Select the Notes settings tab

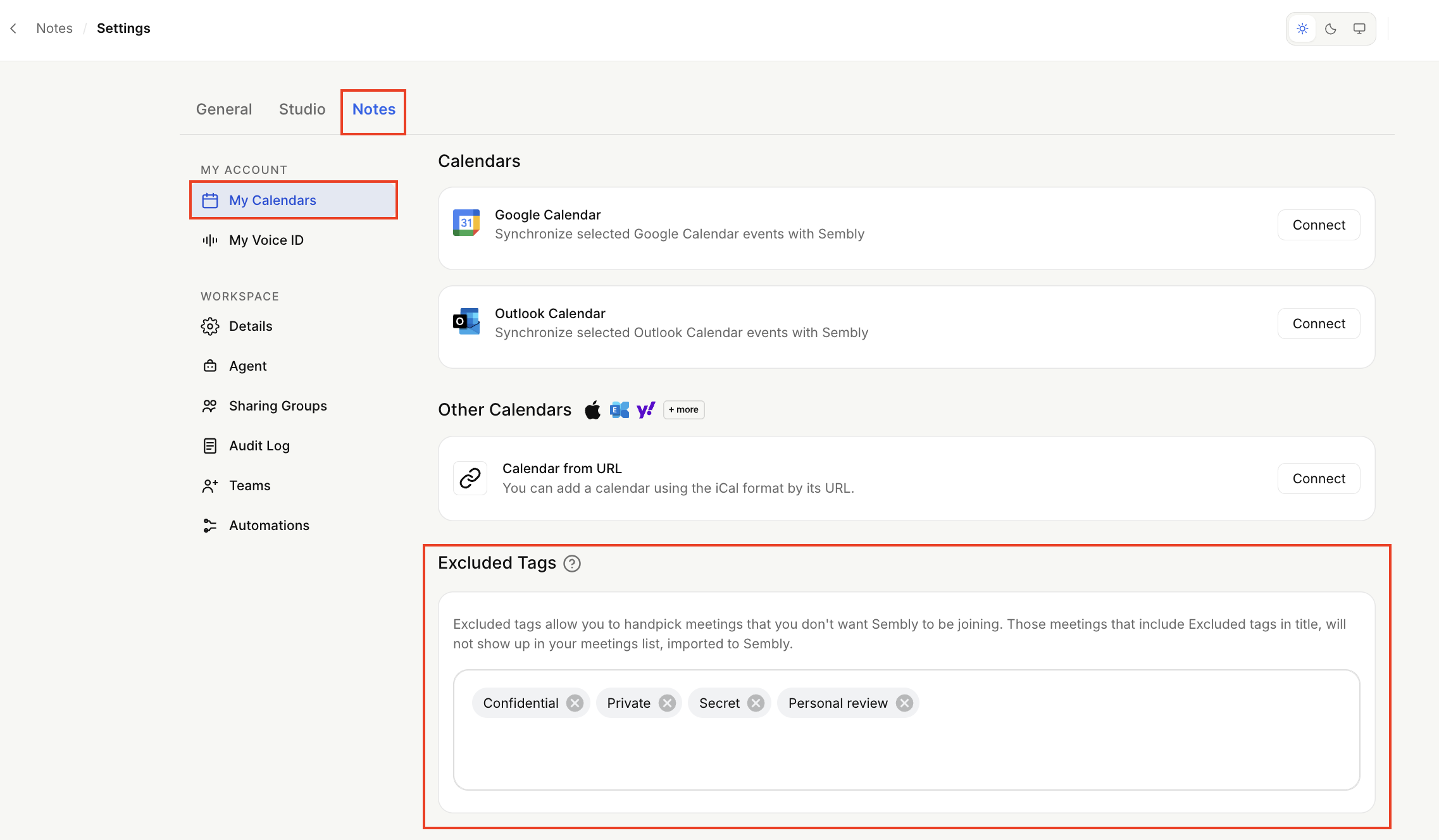[x=374, y=109]
